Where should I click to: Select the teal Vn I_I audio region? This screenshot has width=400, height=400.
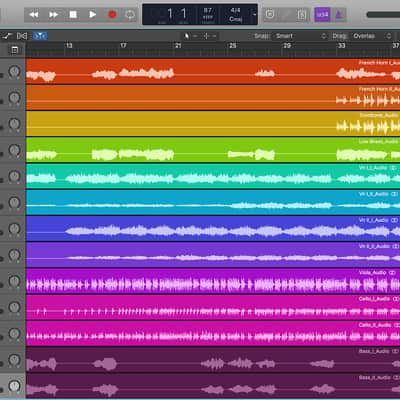(x=213, y=176)
